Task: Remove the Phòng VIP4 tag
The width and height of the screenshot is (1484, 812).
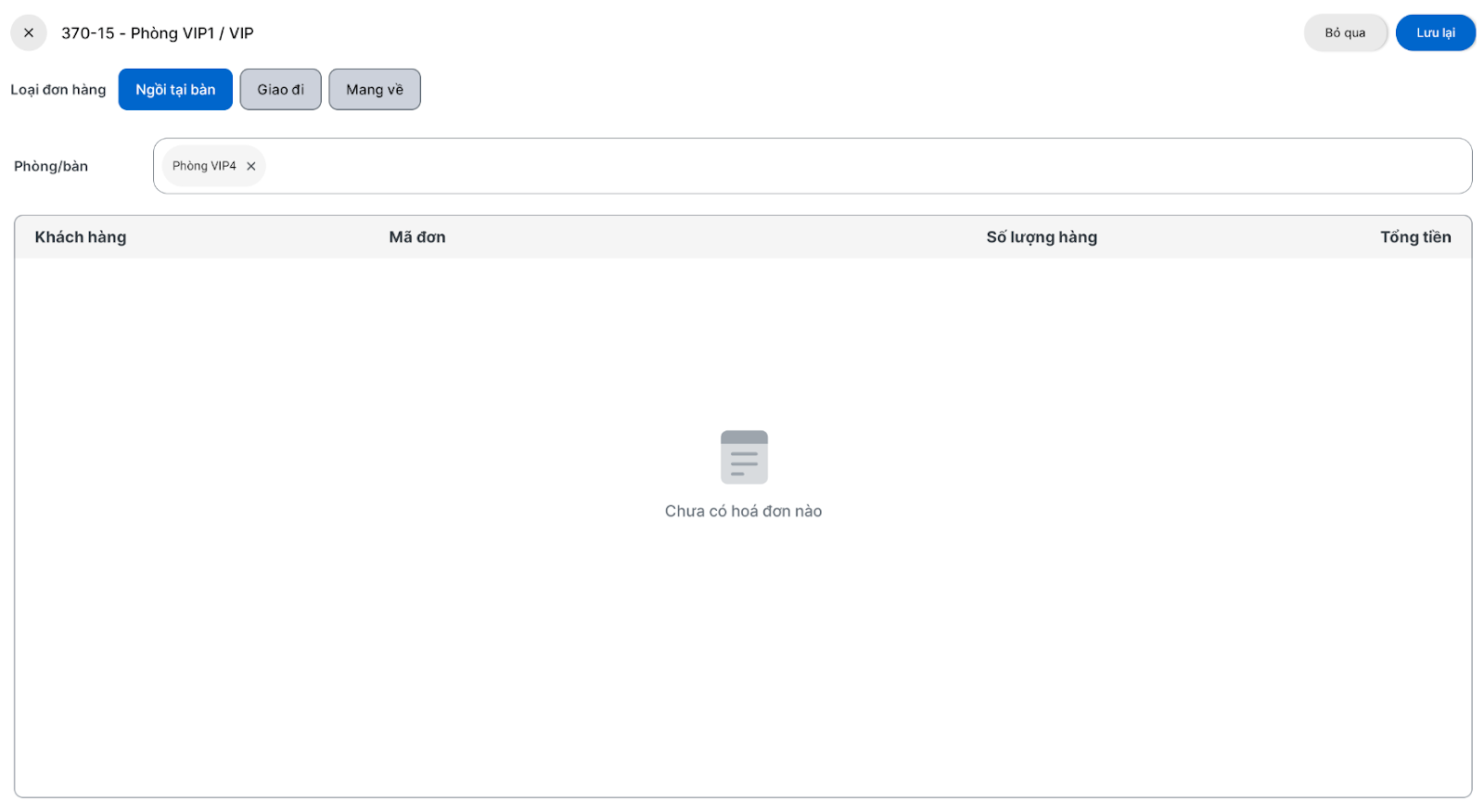Action: [250, 167]
